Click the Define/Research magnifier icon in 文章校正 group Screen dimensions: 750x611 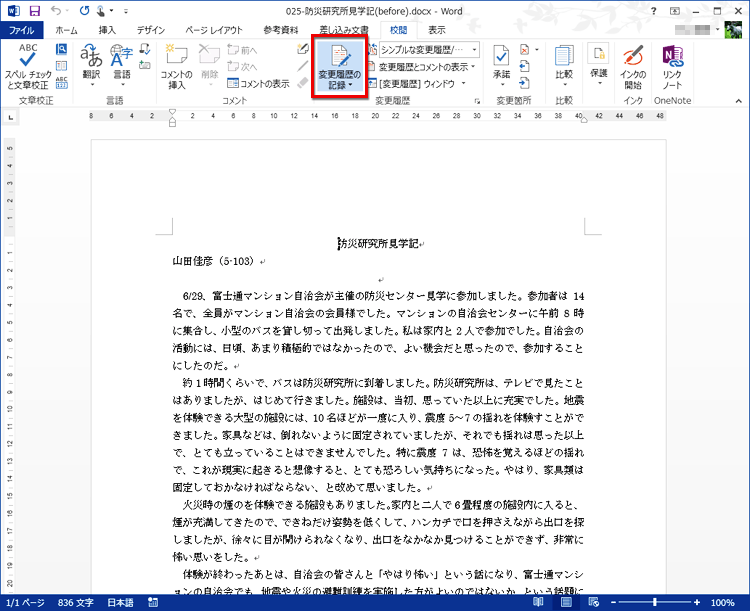coord(61,49)
